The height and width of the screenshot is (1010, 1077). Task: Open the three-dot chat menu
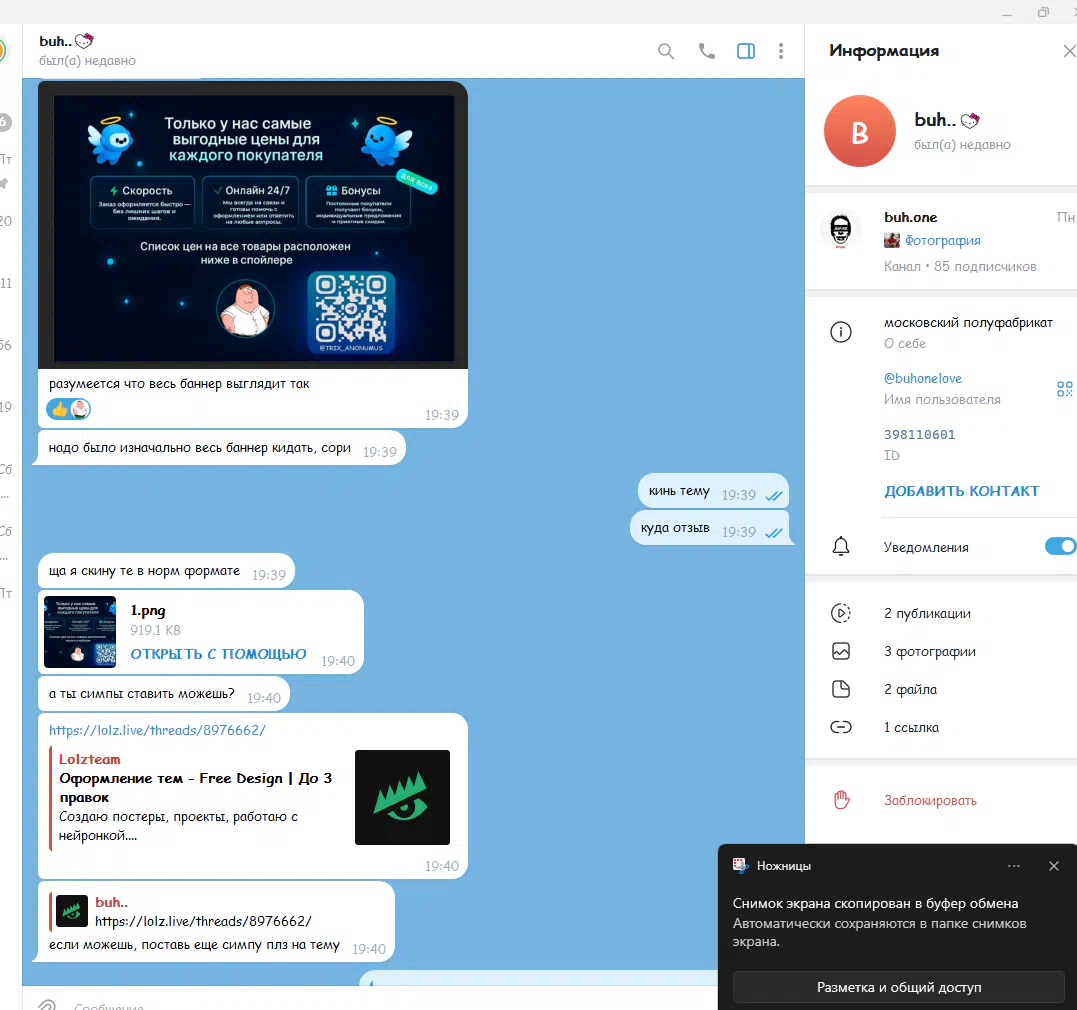(x=781, y=51)
